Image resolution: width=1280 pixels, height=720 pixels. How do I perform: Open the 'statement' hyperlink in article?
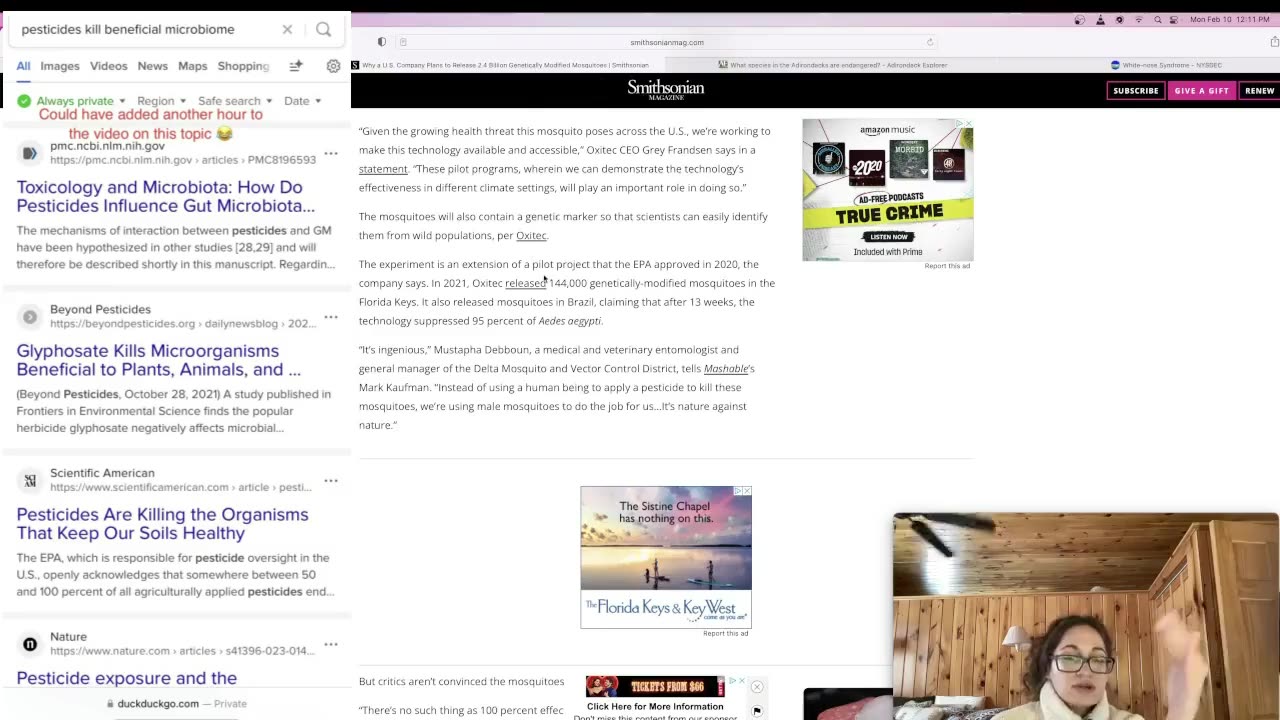coord(383,169)
